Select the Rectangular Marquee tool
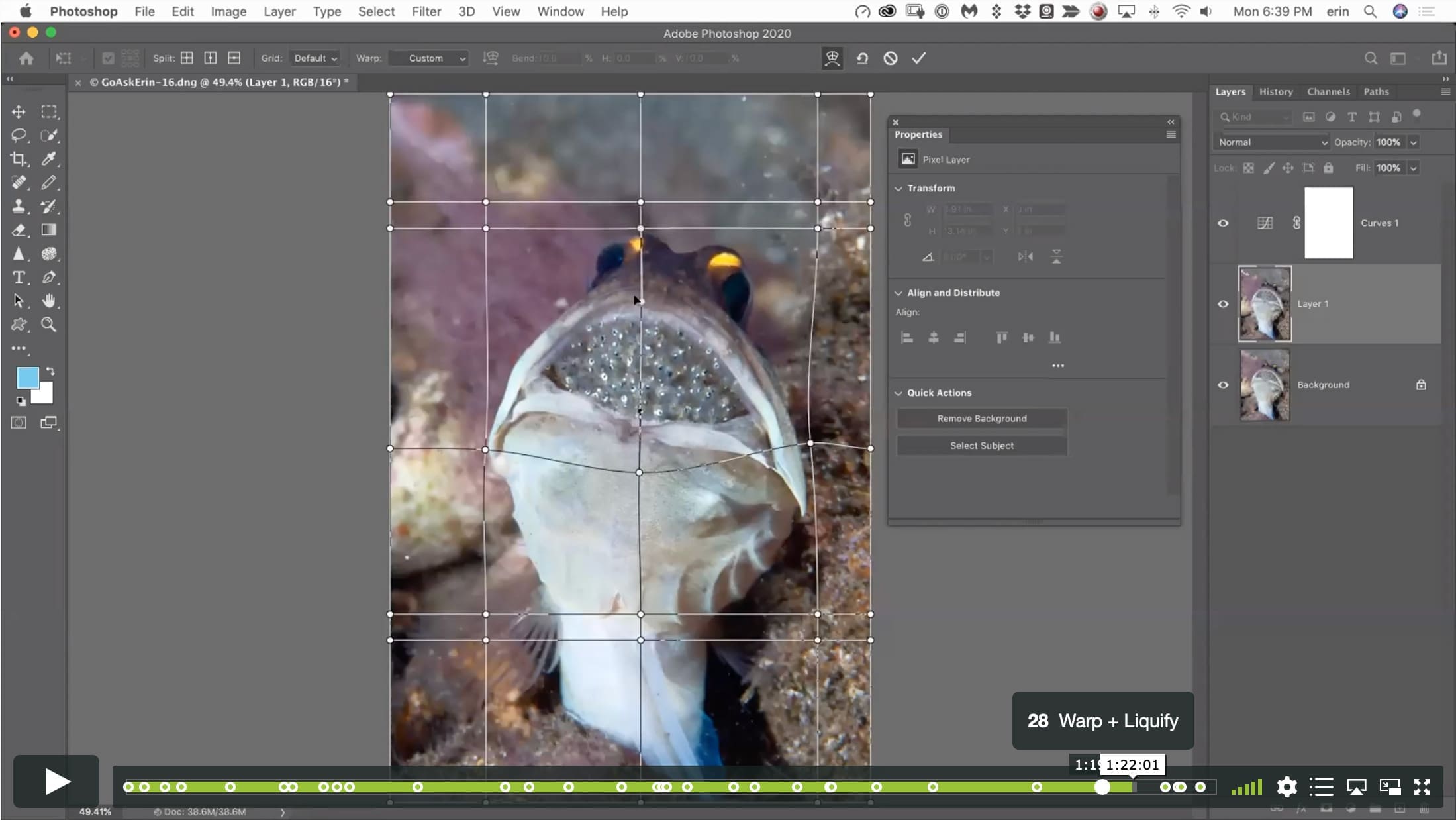The width and height of the screenshot is (1456, 820). (x=49, y=112)
